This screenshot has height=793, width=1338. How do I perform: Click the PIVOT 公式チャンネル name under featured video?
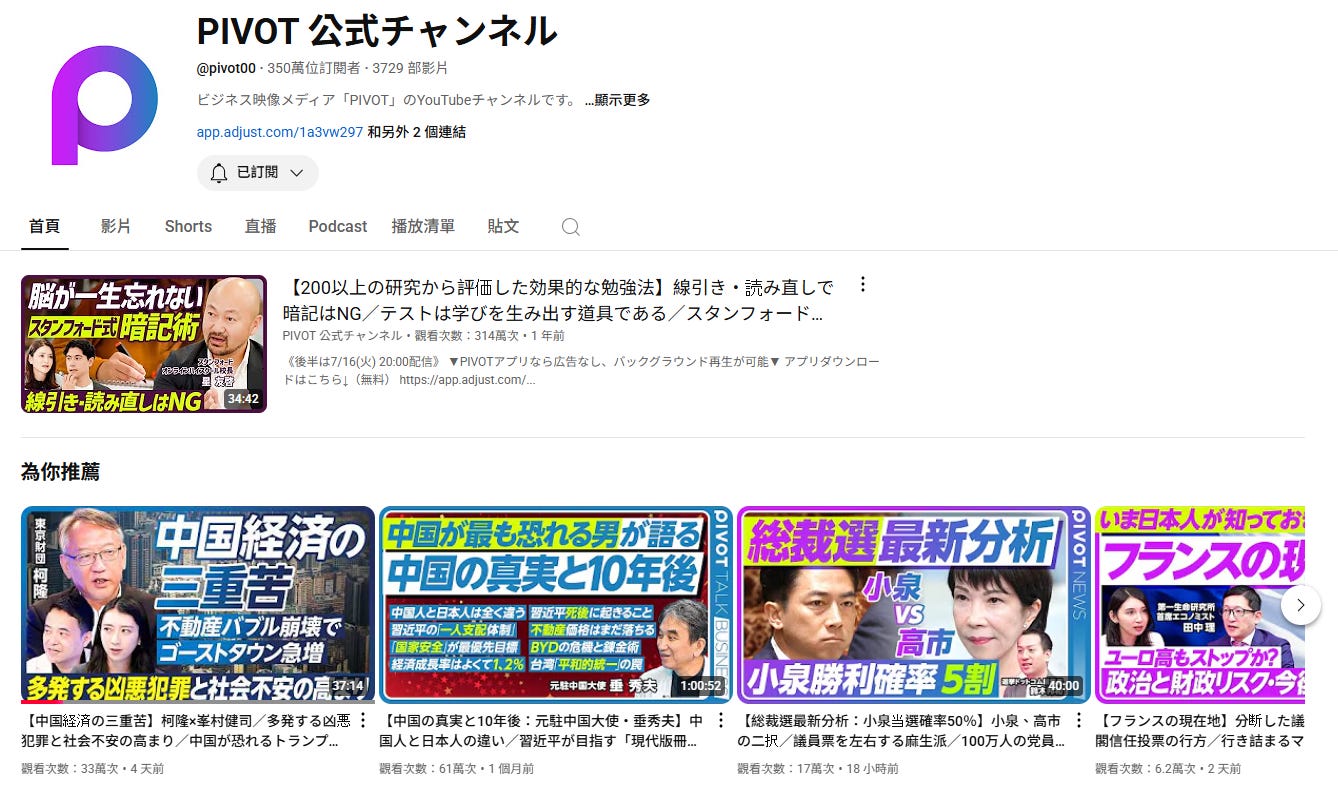pos(344,336)
